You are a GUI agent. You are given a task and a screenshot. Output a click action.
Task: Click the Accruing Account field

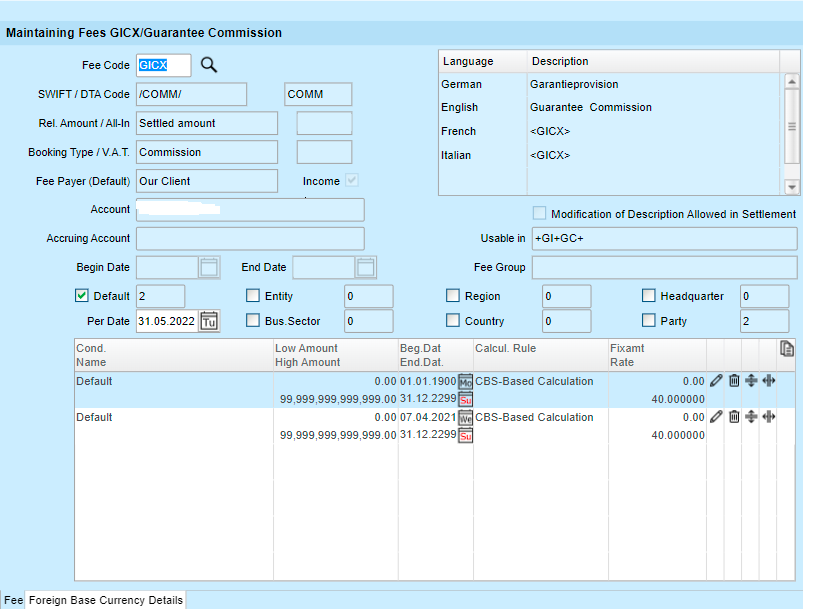click(250, 239)
